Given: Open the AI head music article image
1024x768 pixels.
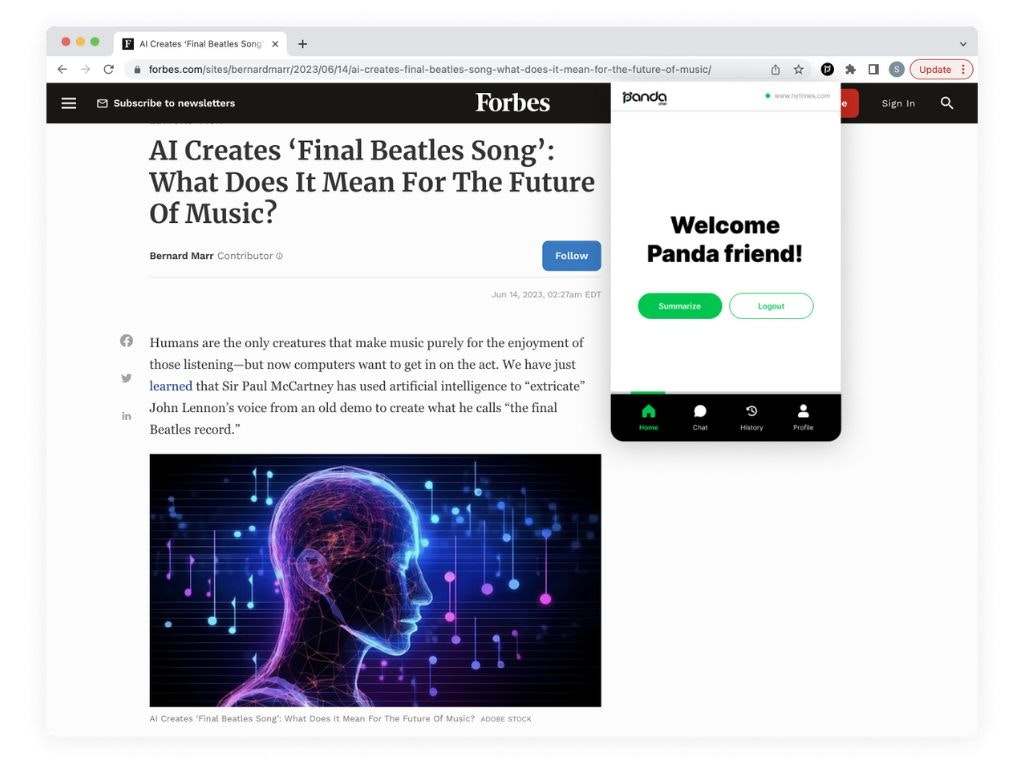Looking at the screenshot, I should pyautogui.click(x=376, y=581).
